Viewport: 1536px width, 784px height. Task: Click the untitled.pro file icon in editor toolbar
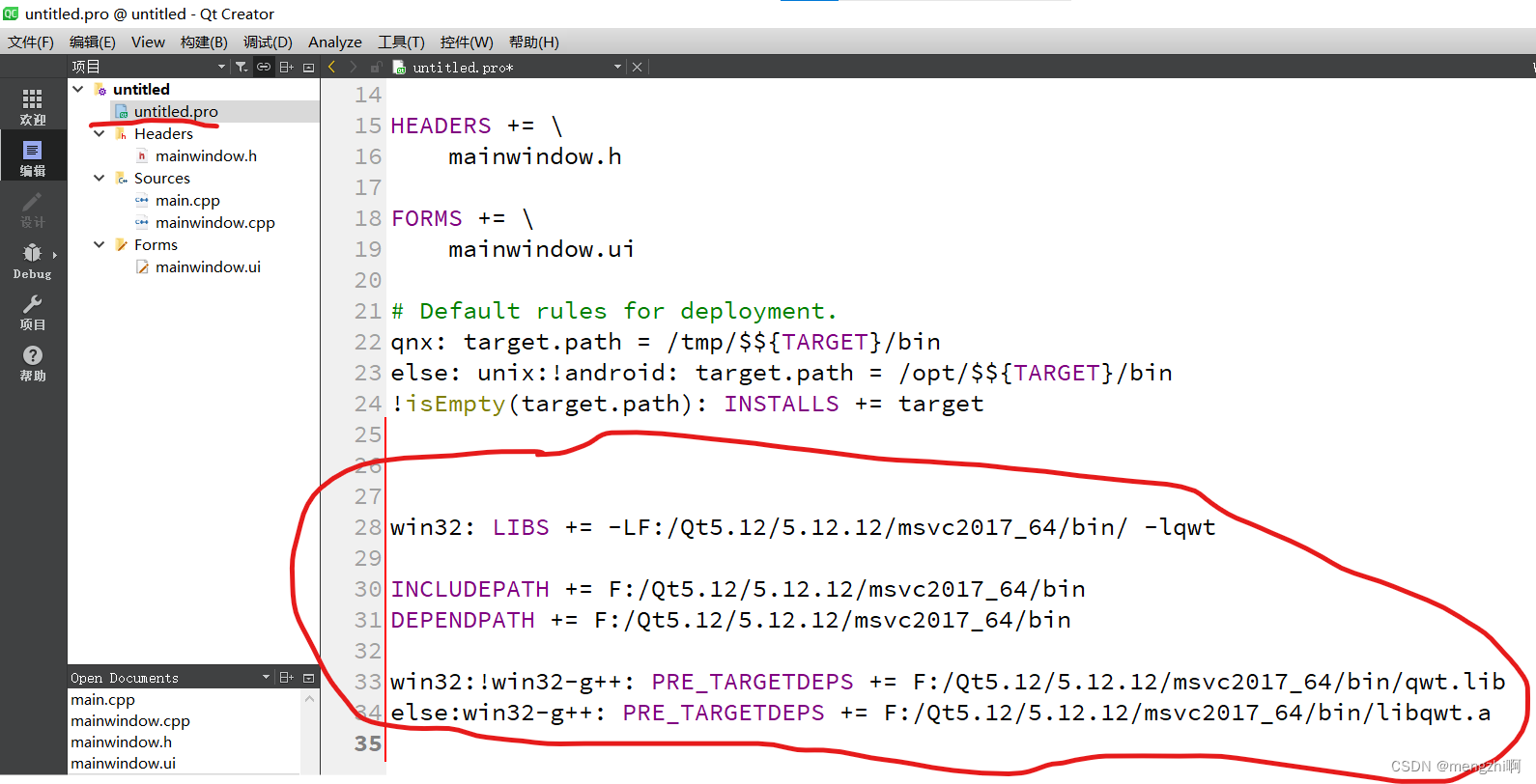[400, 68]
